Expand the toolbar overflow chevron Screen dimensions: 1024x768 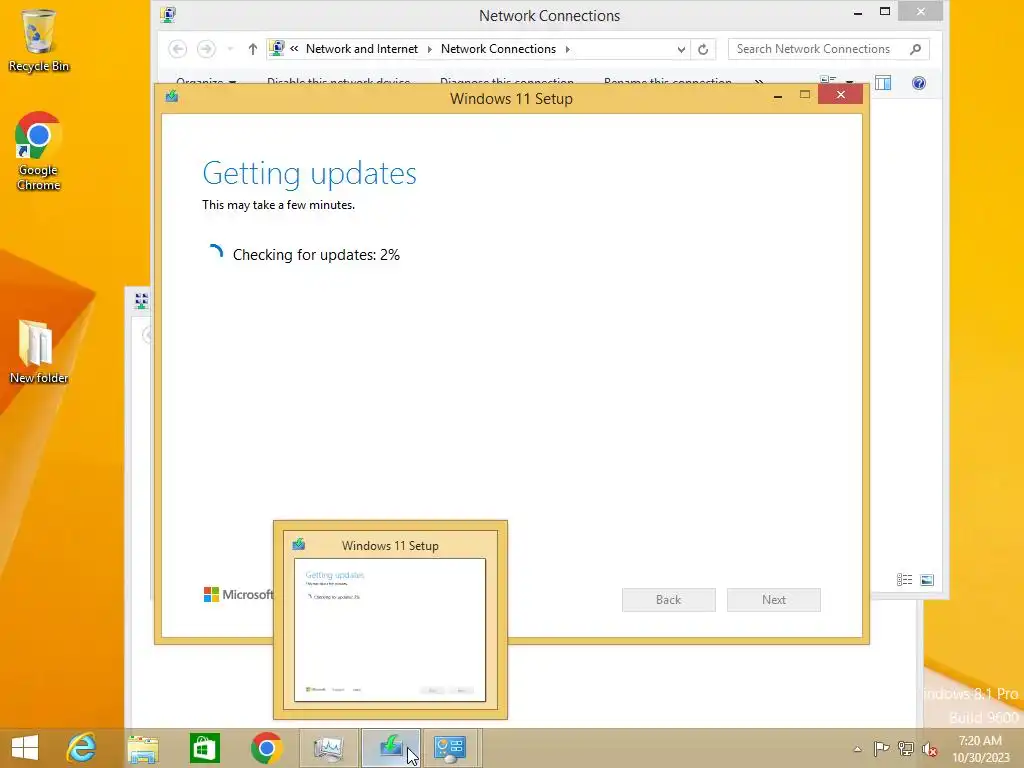click(x=759, y=82)
